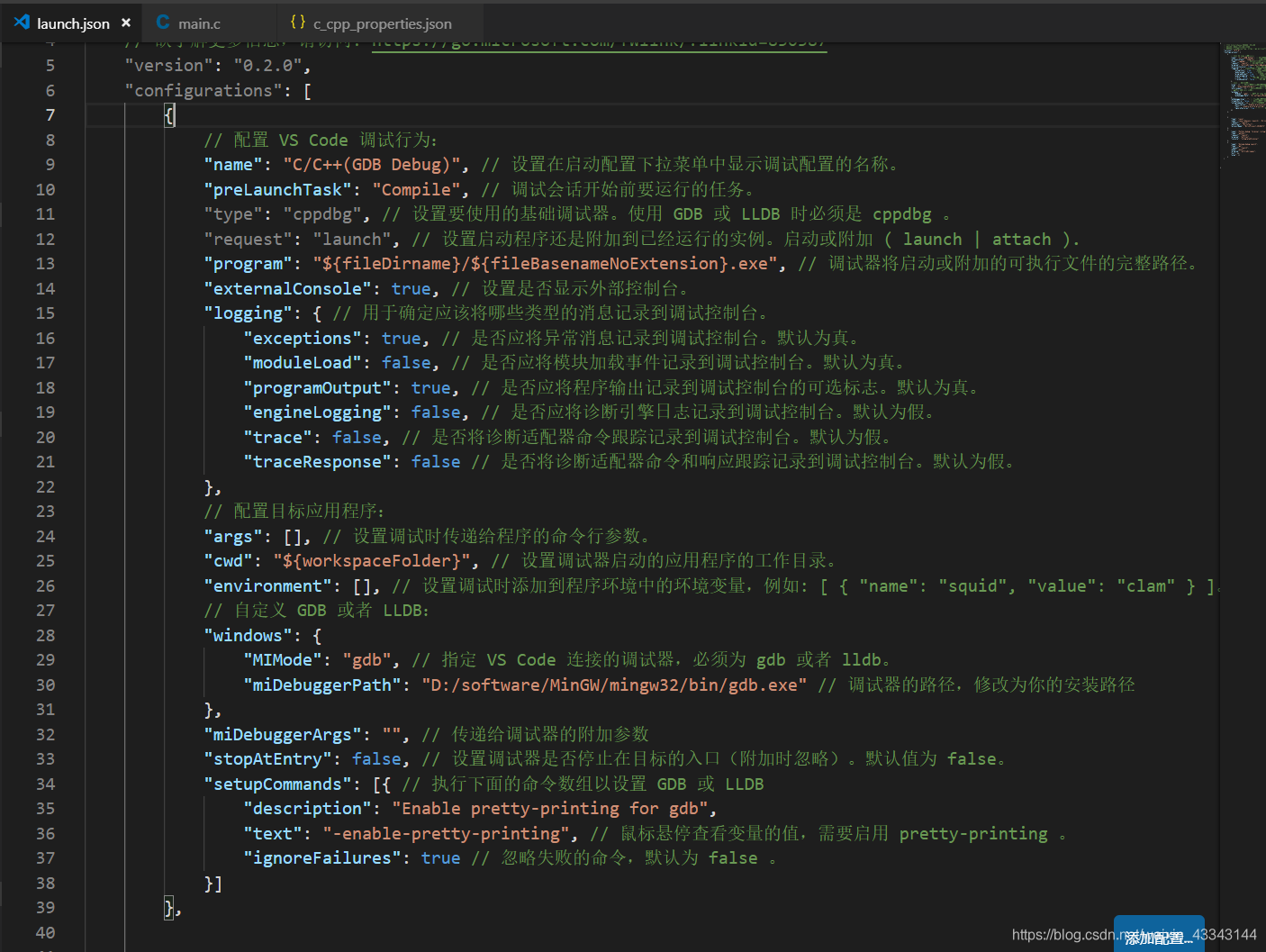The width and height of the screenshot is (1266, 952).
Task: Close the launch.json tab
Action: point(126,23)
